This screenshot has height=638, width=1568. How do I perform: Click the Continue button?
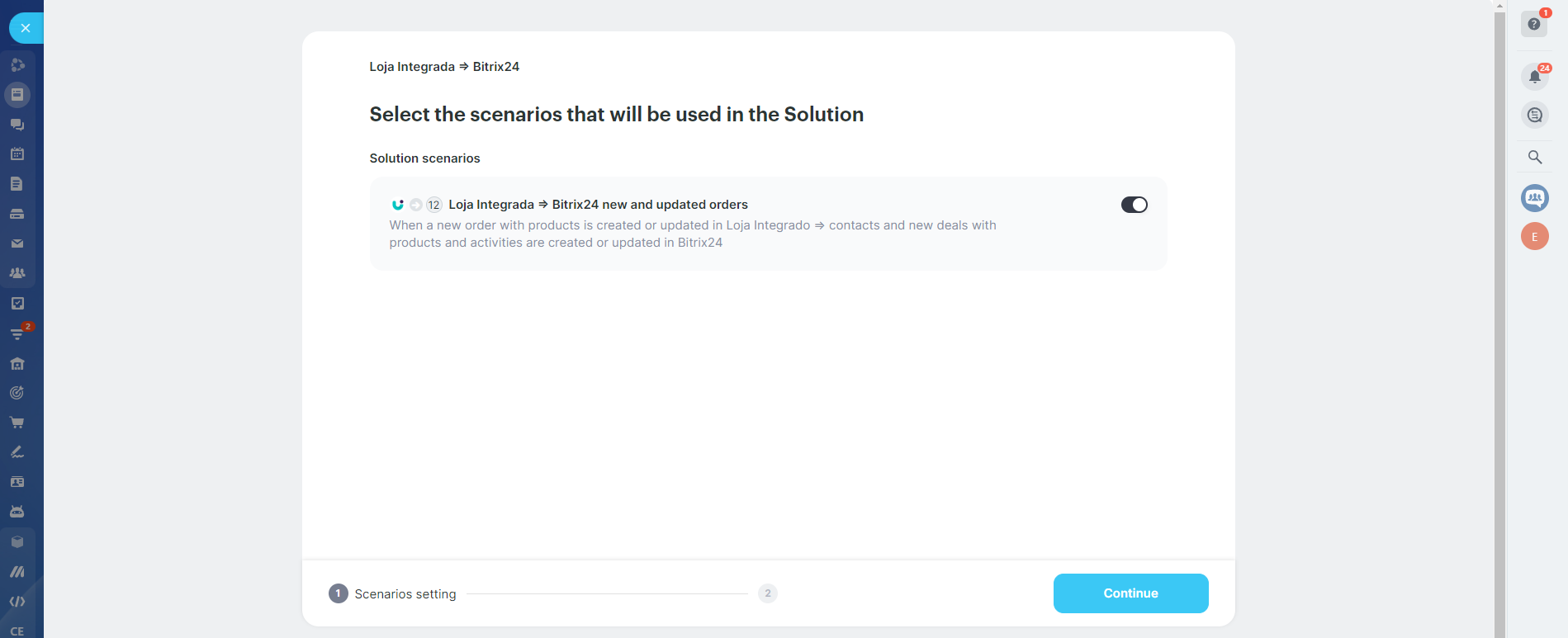1130,593
